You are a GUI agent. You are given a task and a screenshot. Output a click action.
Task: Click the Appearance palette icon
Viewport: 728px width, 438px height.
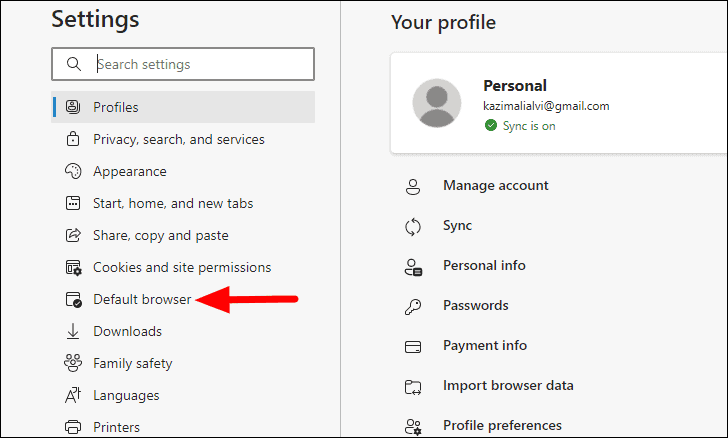(73, 171)
